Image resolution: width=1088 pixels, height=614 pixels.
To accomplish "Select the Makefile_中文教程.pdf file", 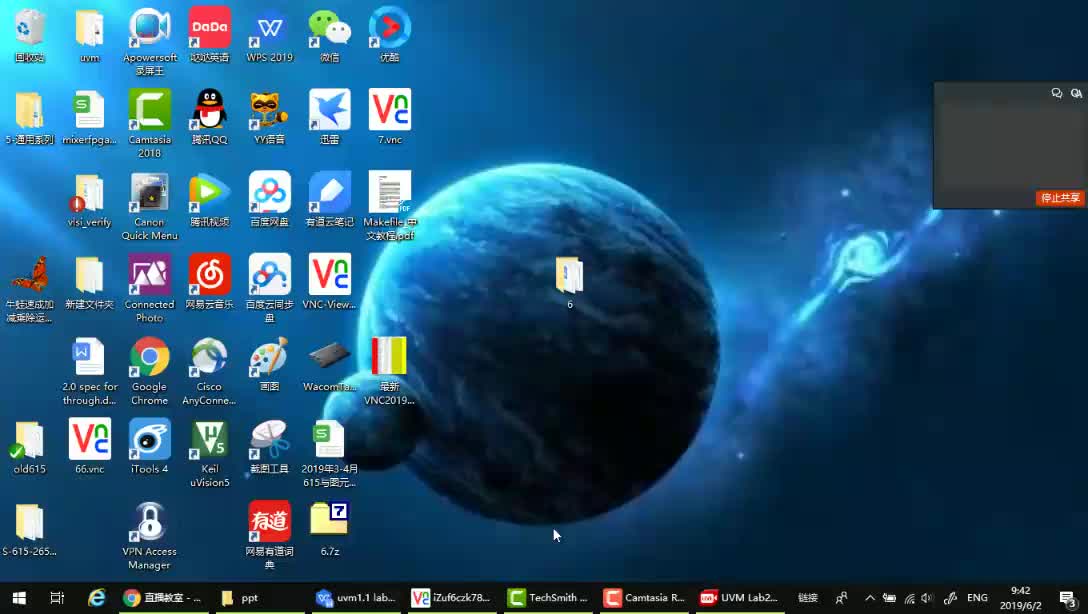I will 389,205.
